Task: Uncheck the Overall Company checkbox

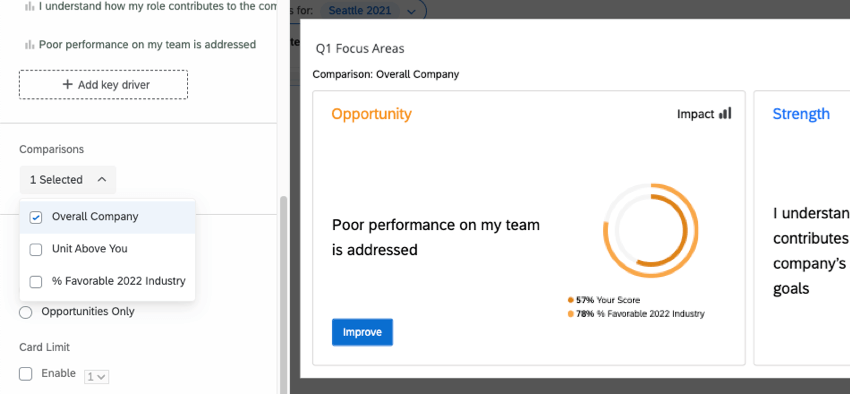Action: coord(36,217)
